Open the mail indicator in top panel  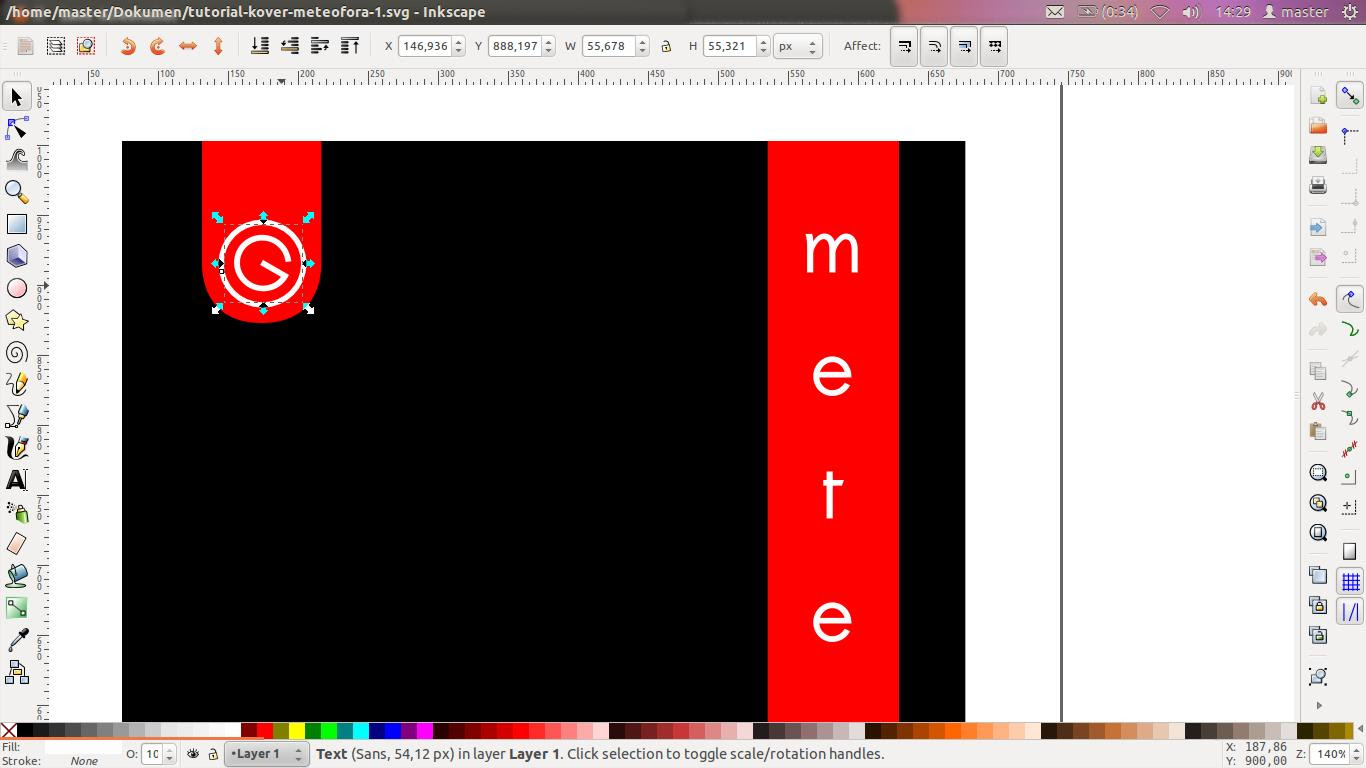(x=1055, y=12)
